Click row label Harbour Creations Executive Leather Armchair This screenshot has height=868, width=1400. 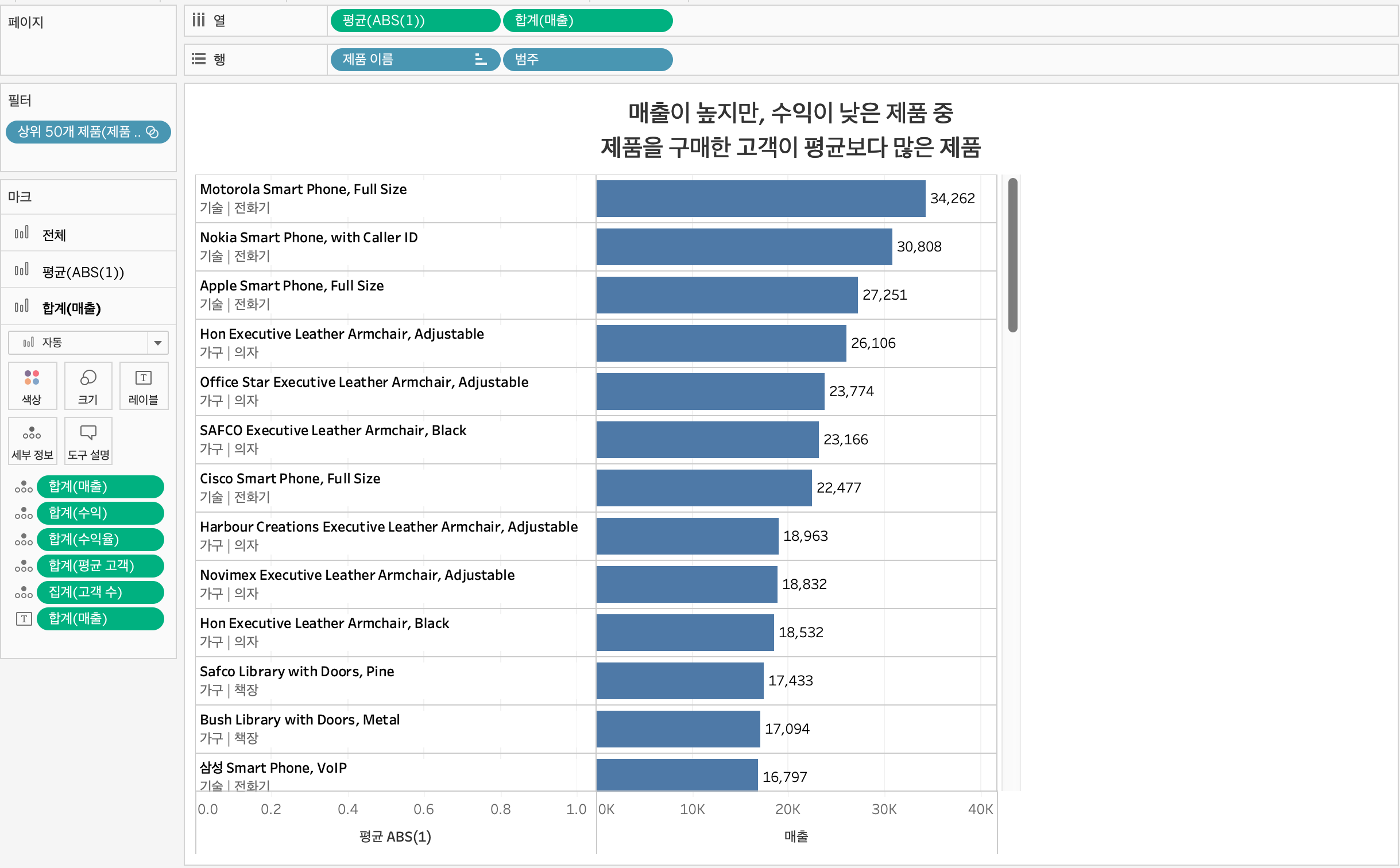click(x=389, y=526)
